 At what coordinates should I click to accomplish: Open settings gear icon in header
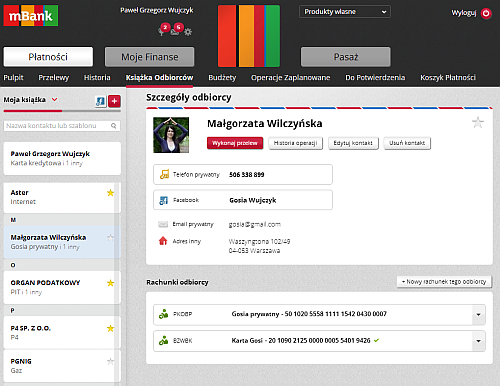pos(188,32)
